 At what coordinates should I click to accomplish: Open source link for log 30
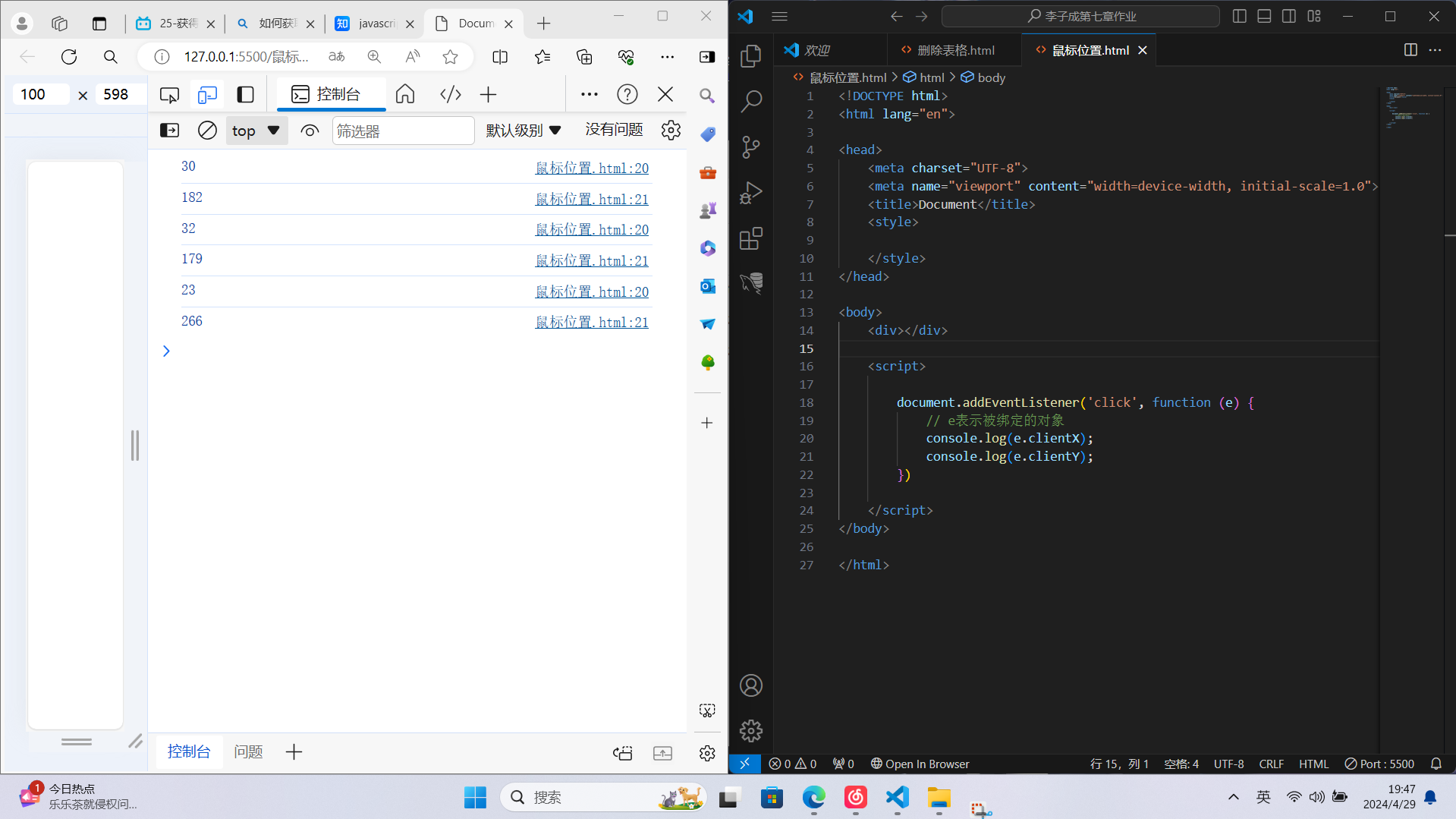point(592,168)
